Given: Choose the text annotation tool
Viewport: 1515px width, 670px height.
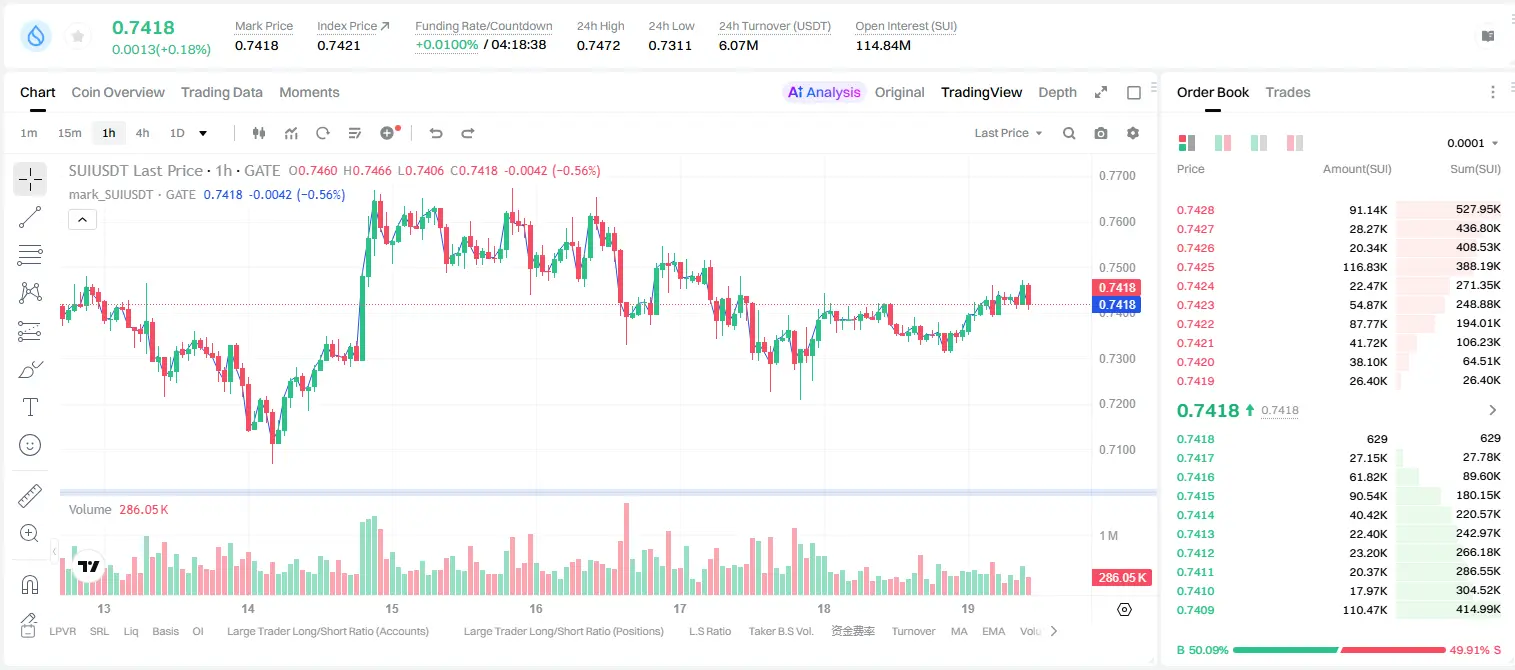Looking at the screenshot, I should pos(30,407).
